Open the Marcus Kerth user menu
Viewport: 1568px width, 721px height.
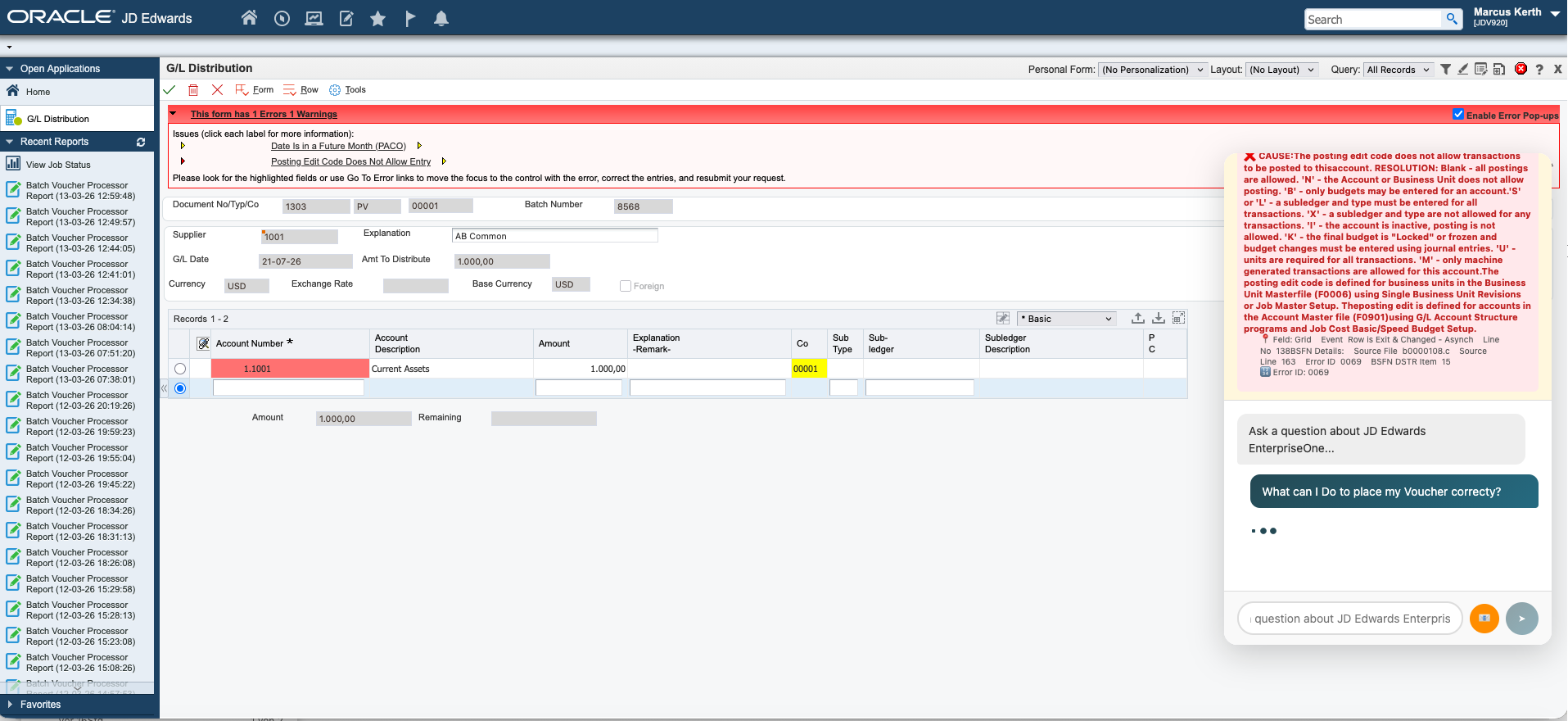click(1516, 16)
